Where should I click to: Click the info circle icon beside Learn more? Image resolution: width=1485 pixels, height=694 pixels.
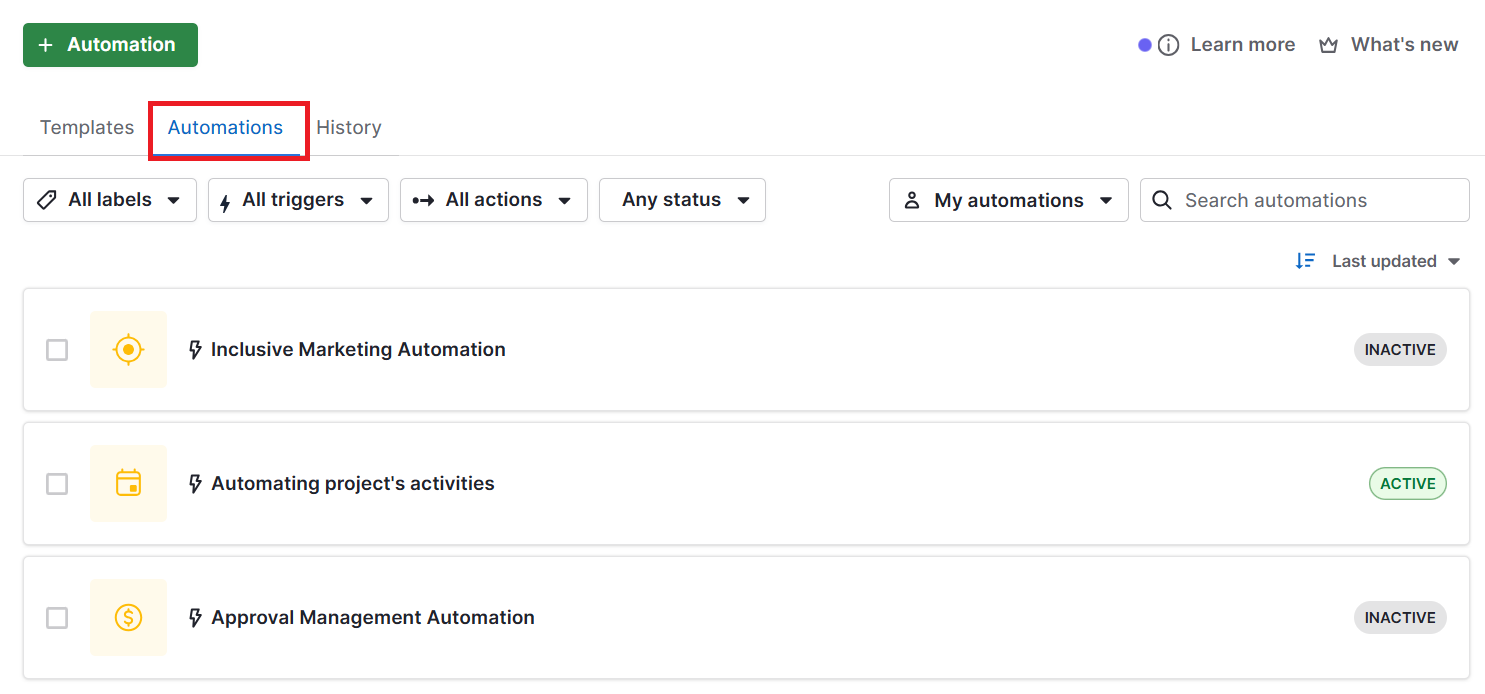pos(1168,45)
